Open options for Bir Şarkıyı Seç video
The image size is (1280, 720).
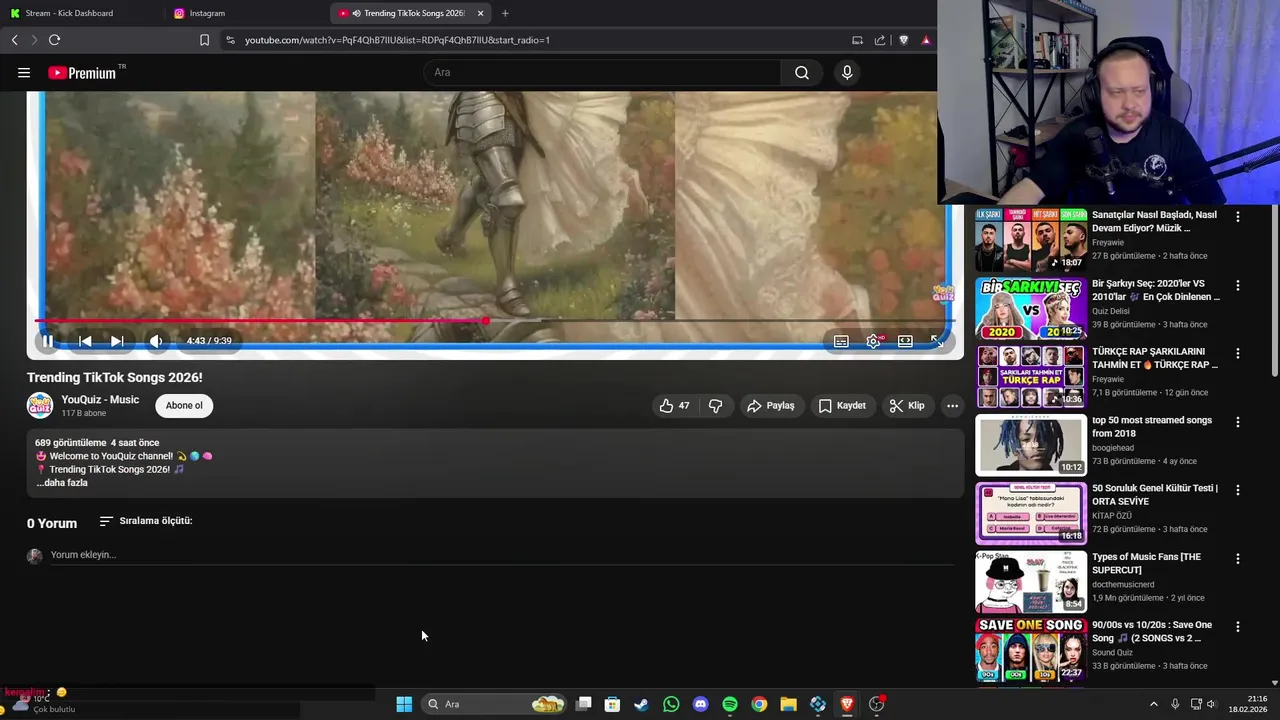pyautogui.click(x=1237, y=285)
